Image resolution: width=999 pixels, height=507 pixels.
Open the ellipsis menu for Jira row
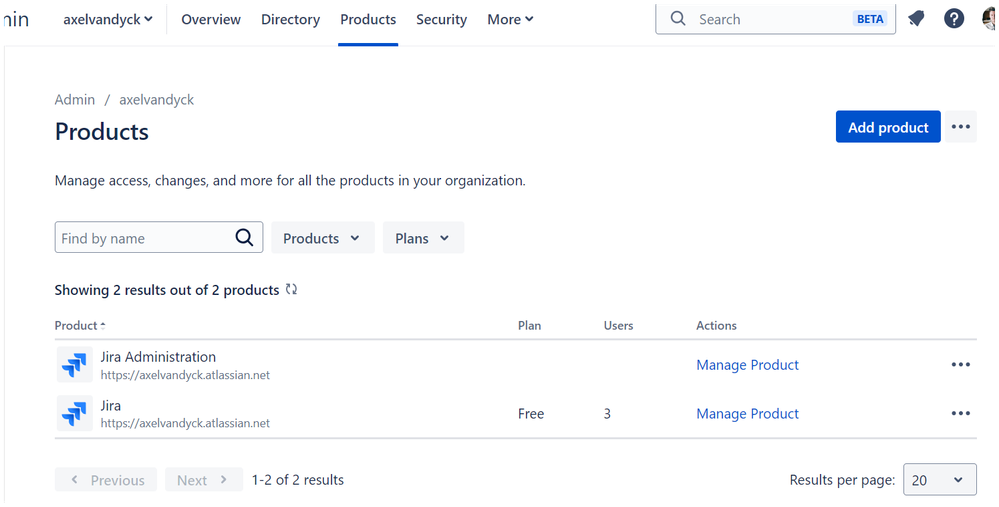[x=961, y=413]
